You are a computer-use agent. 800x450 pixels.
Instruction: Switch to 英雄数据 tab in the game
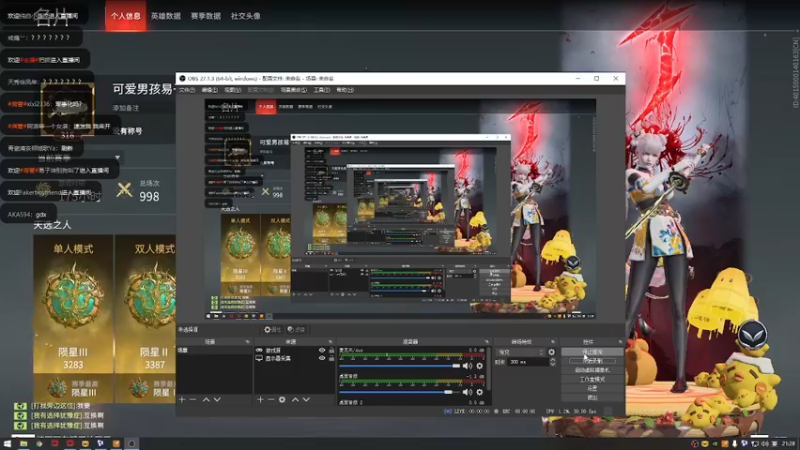pyautogui.click(x=166, y=16)
